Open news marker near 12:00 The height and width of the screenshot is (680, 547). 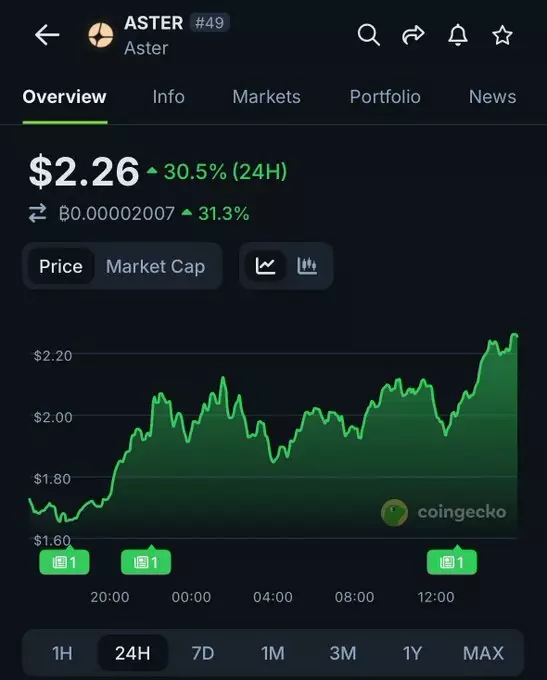click(x=452, y=562)
